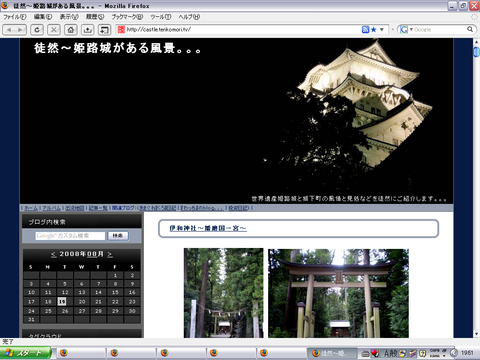
Task: Open the ツール (Tools) menu
Action: click(161, 17)
